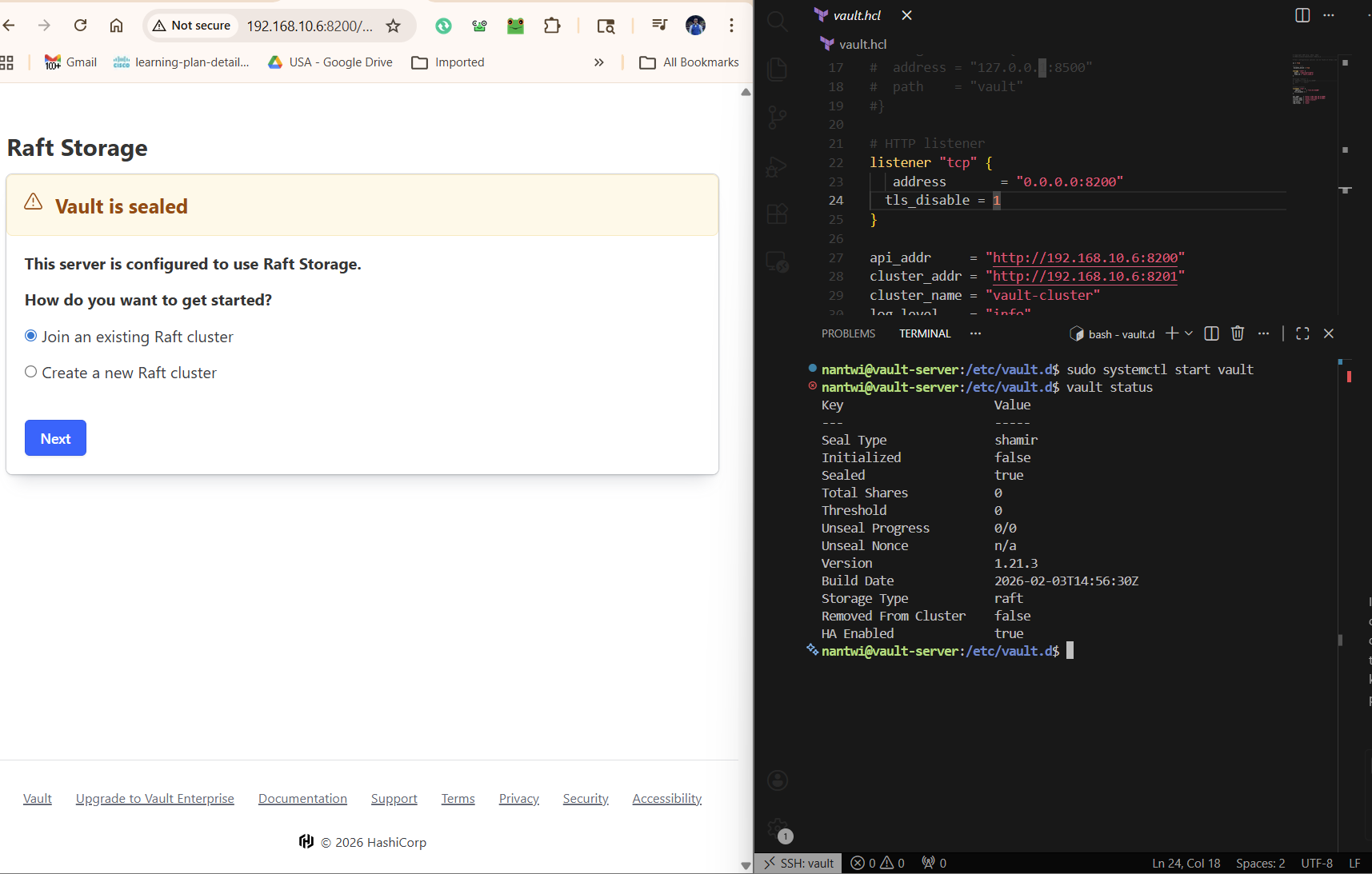Click the SSH: vault remote indicator
Screen dimensions: 1372x874
click(798, 864)
